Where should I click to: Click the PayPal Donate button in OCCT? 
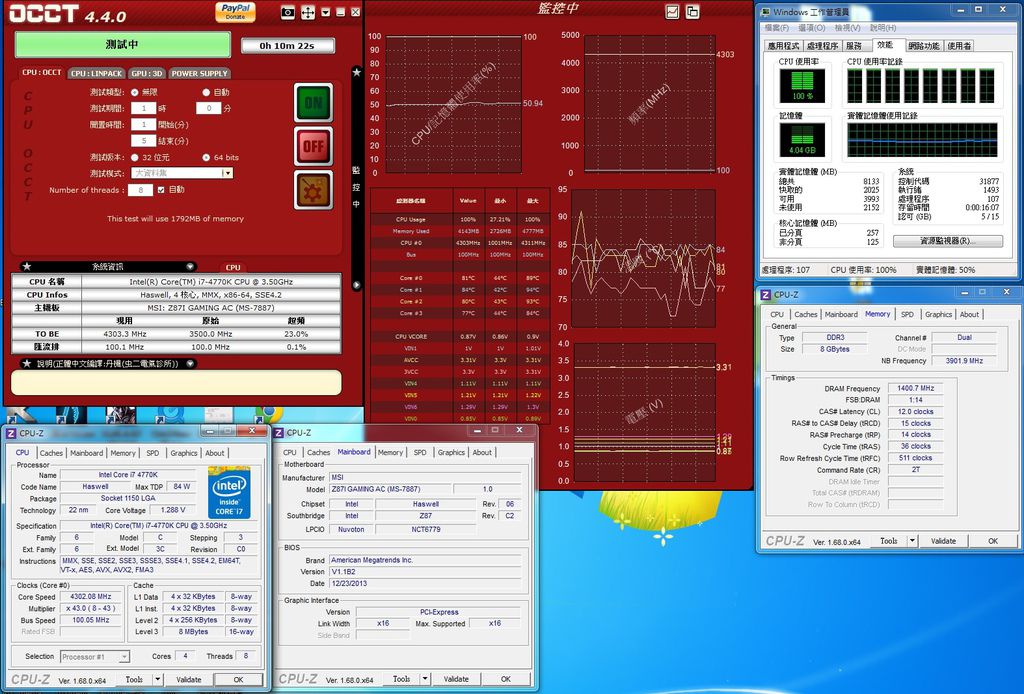tap(235, 12)
